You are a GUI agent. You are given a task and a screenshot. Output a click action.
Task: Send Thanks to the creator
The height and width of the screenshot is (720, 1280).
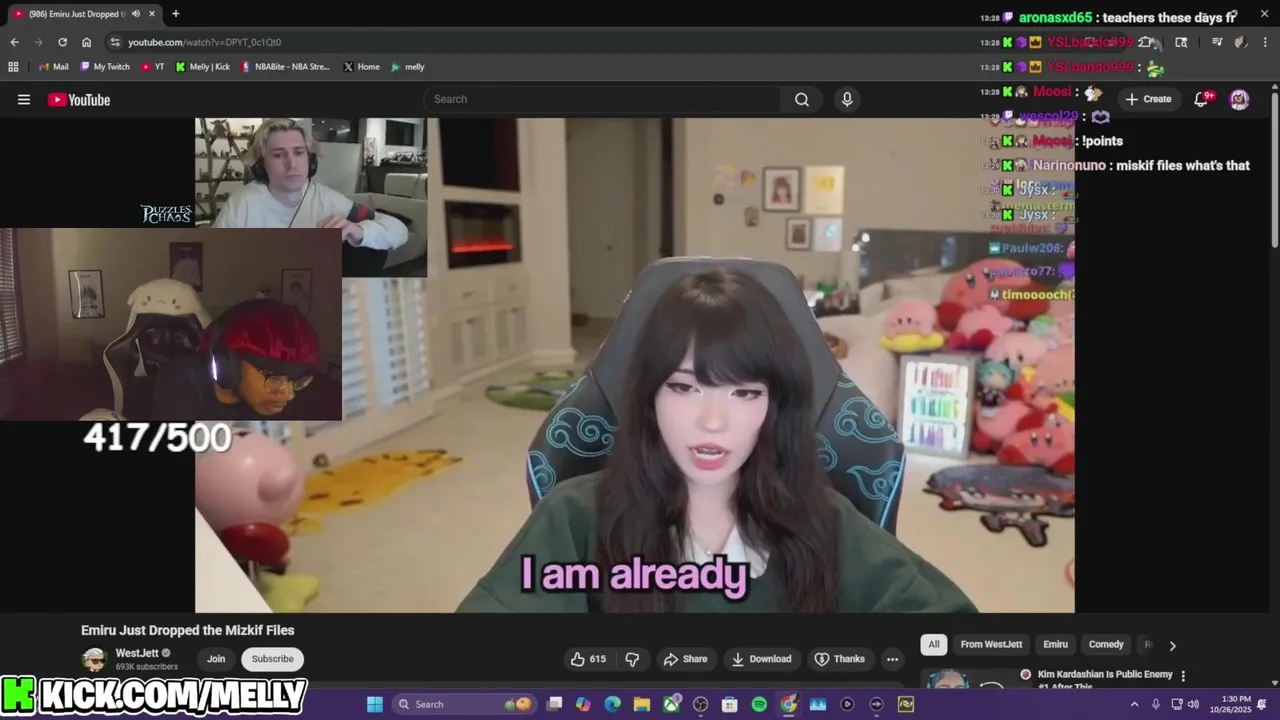pyautogui.click(x=839, y=659)
